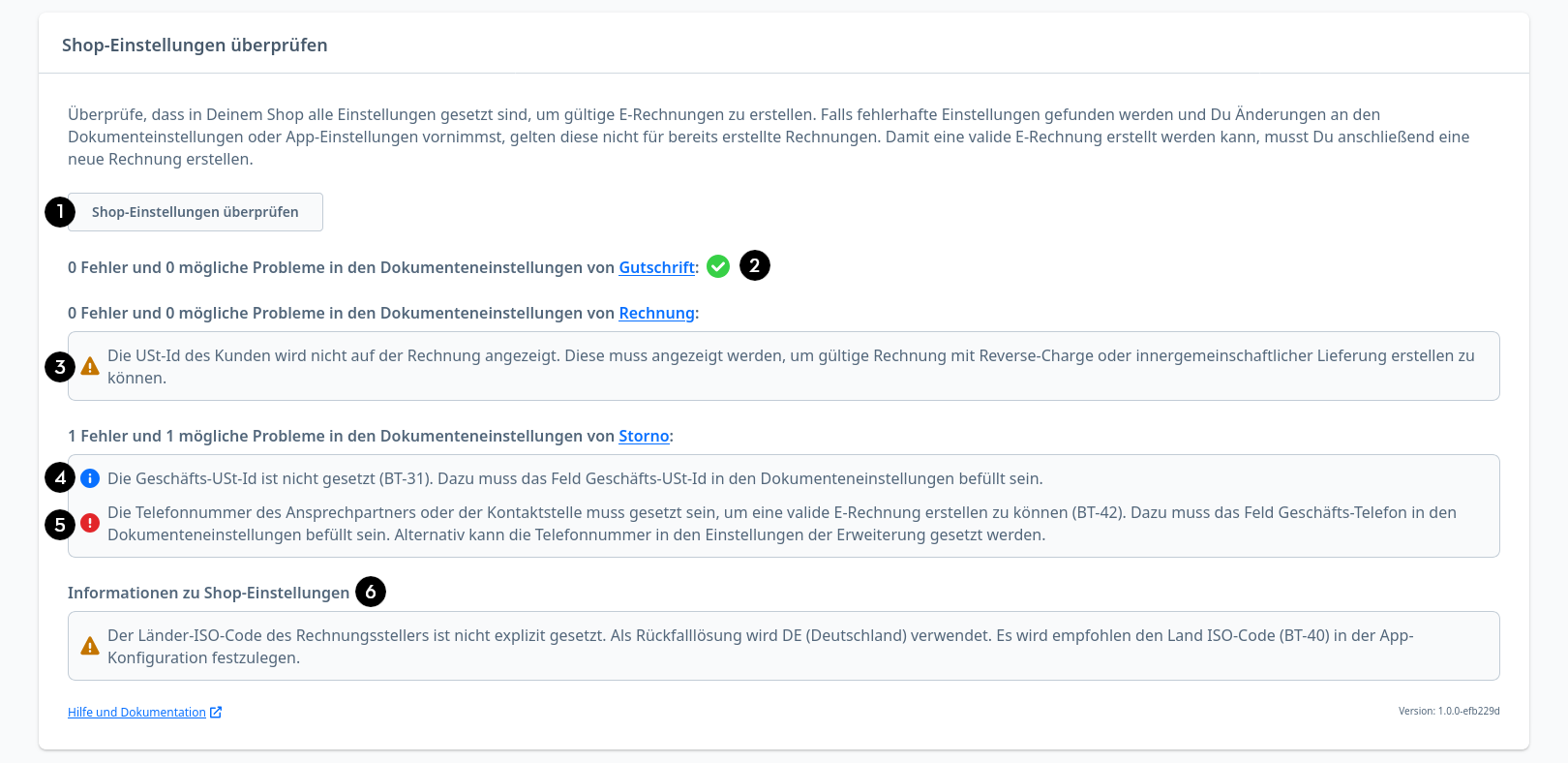Click the green checkmark icon beside Gutschrift
The height and width of the screenshot is (763, 1568).
pyautogui.click(x=718, y=266)
